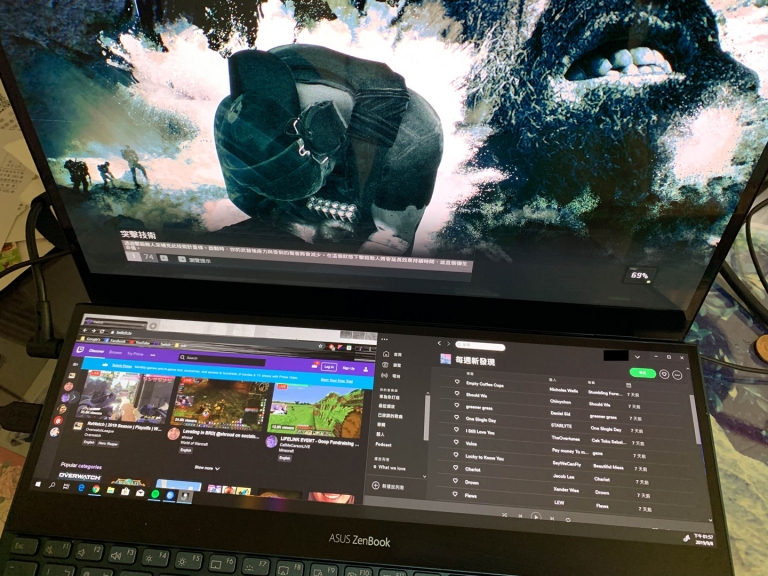Switch to Chrome on the taskbar
The image size is (768, 576).
[x=96, y=489]
